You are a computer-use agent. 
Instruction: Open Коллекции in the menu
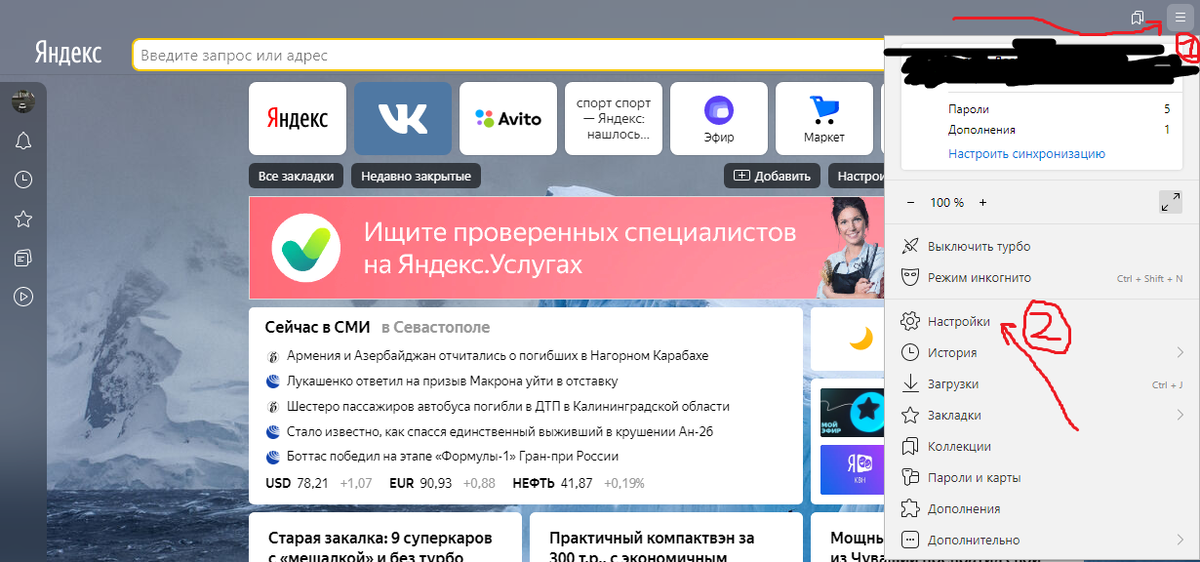click(x=1042, y=446)
